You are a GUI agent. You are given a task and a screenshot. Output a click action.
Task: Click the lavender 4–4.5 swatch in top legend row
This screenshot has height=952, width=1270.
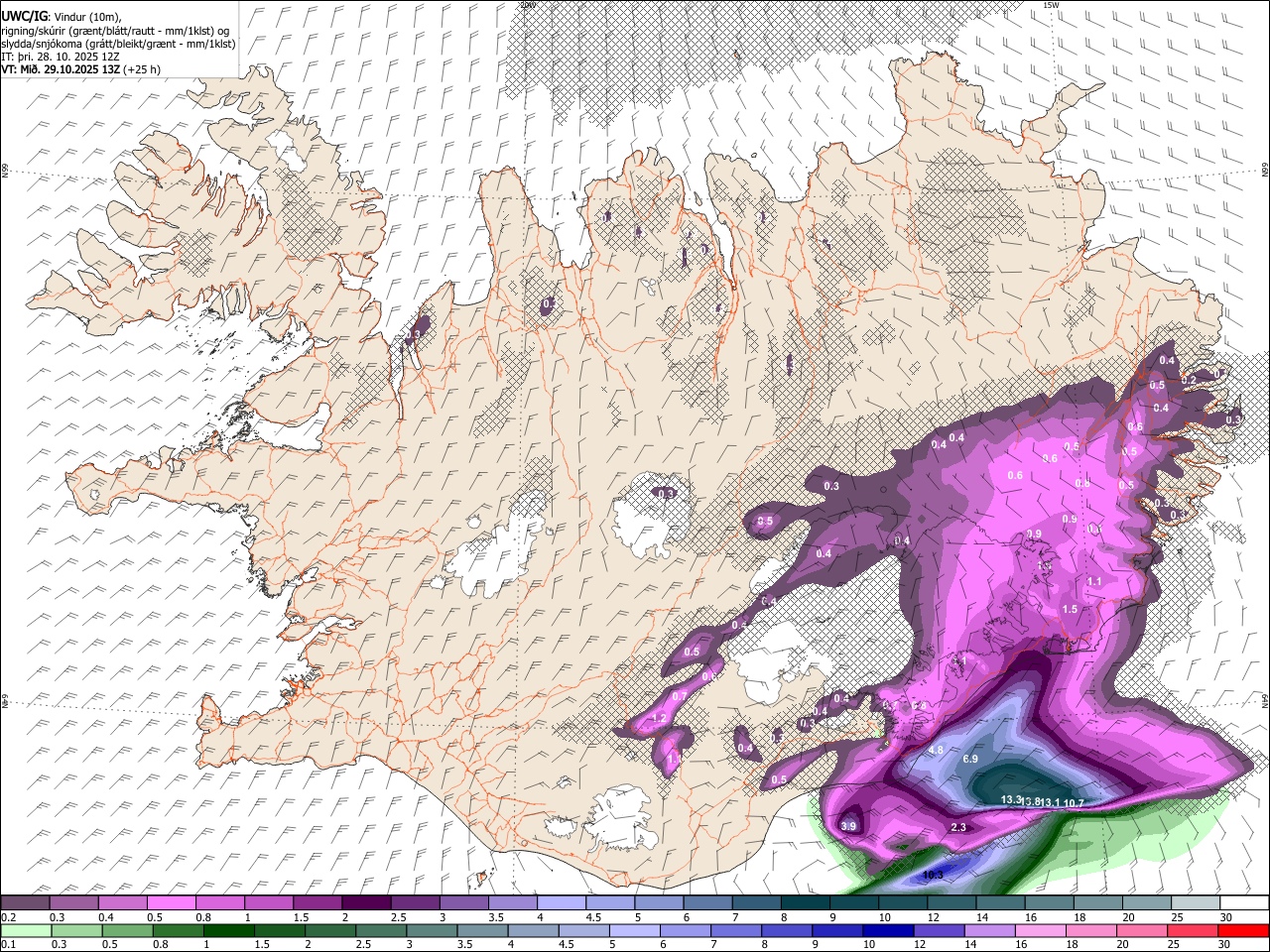[x=562, y=903]
